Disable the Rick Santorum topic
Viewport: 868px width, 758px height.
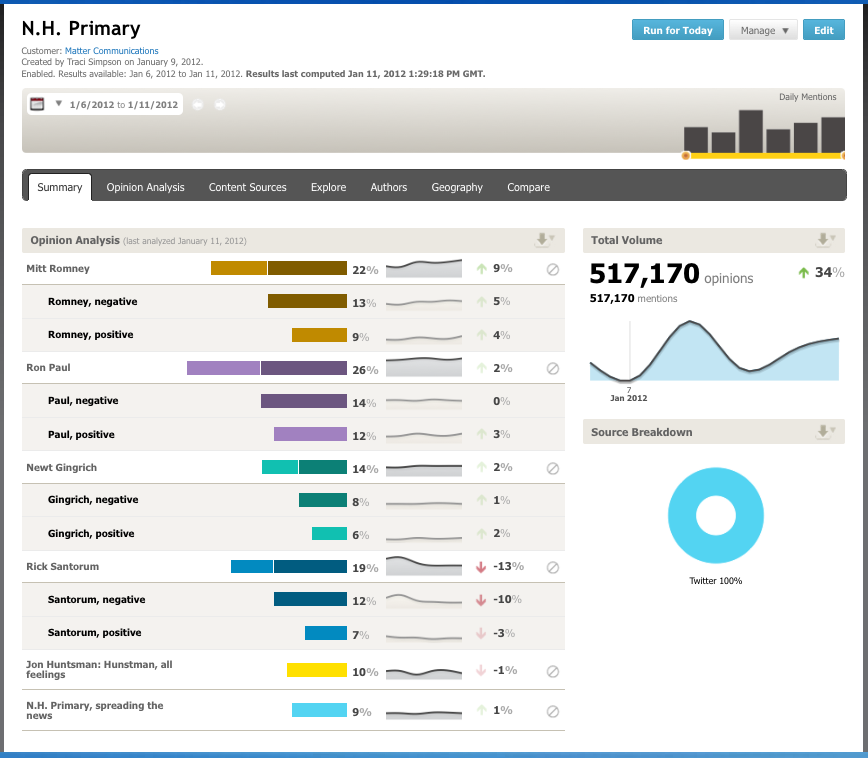552,567
